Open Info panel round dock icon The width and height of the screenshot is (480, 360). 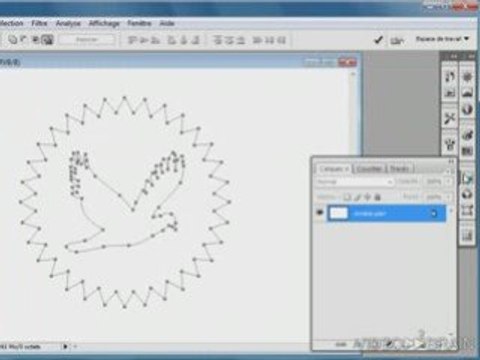(x=467, y=109)
